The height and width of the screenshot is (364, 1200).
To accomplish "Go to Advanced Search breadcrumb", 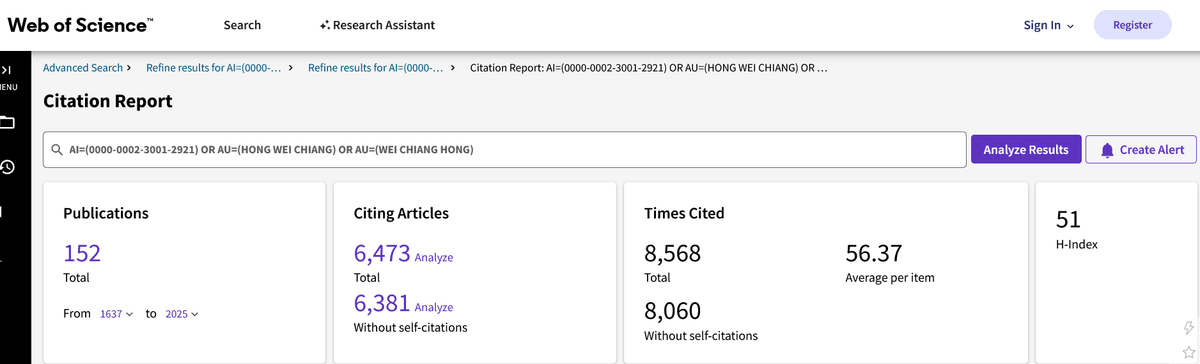I will [x=83, y=68].
